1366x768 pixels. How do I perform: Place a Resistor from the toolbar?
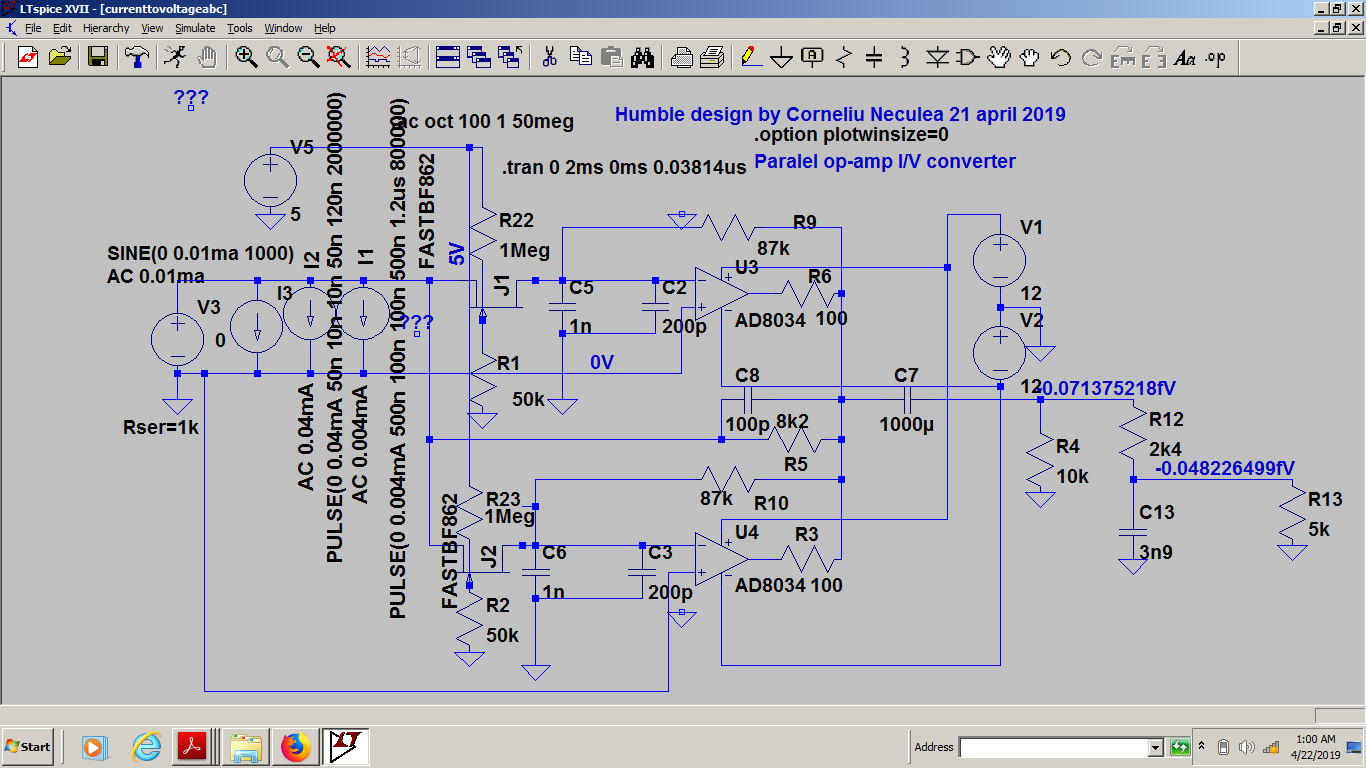coord(844,57)
